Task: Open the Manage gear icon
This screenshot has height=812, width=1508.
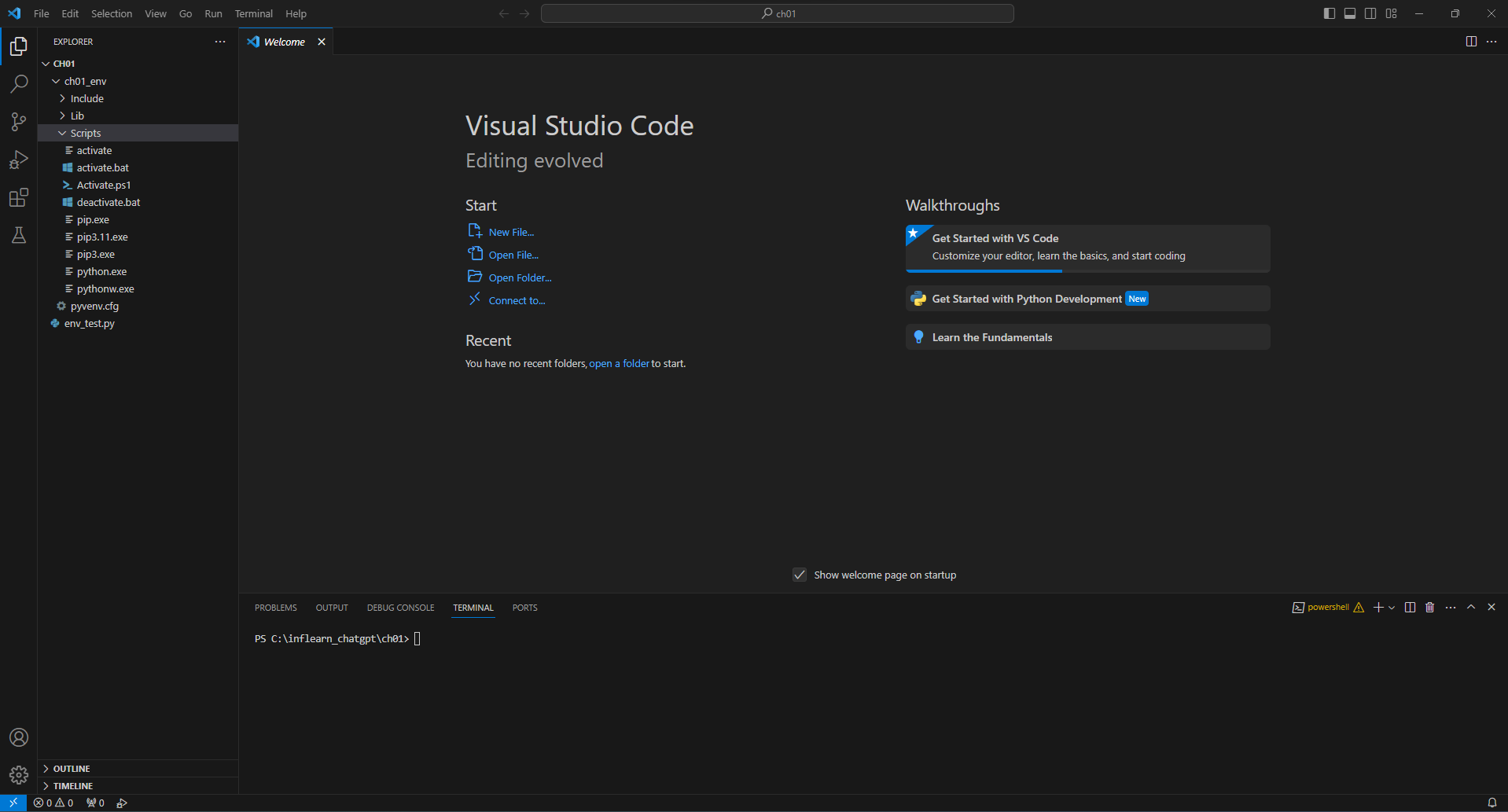Action: [x=19, y=775]
